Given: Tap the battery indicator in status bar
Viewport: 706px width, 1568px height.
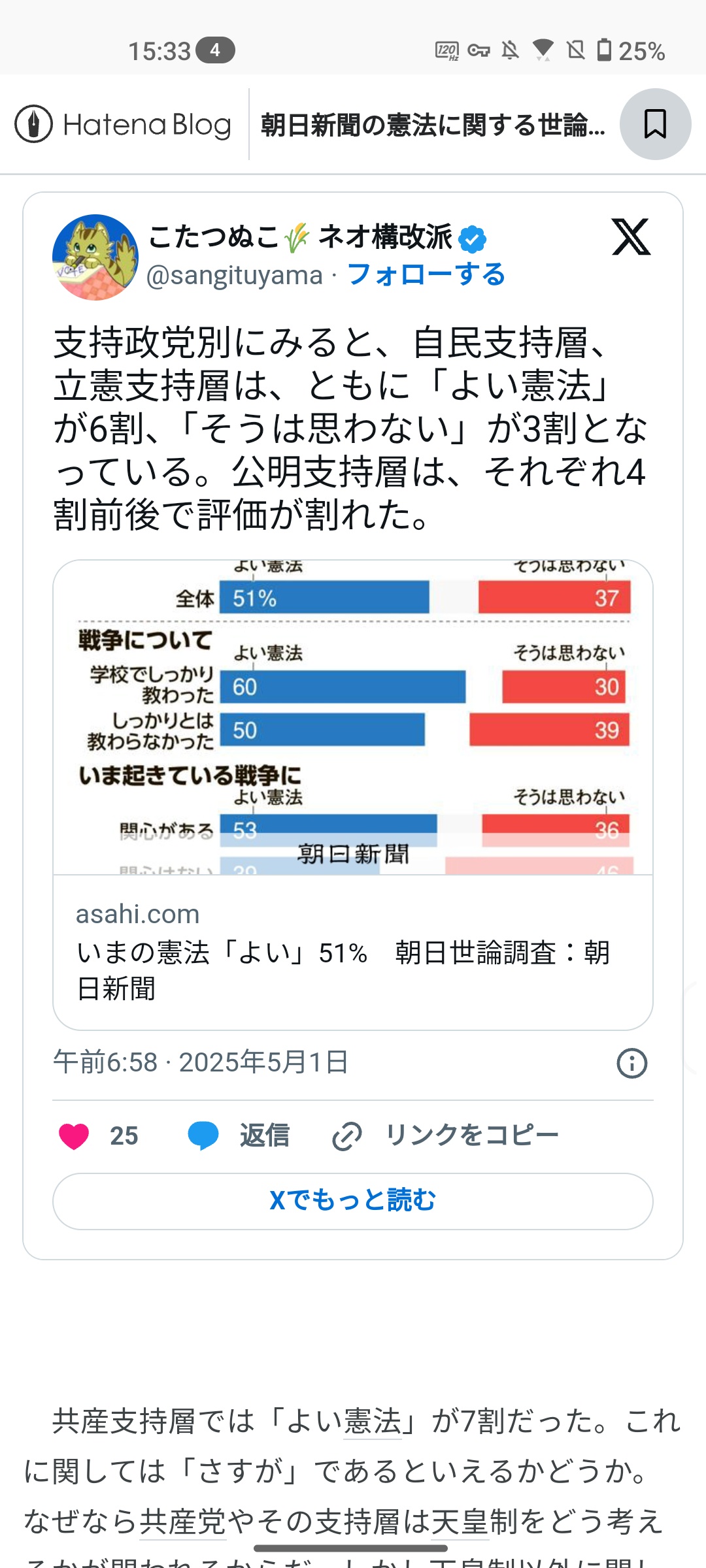Looking at the screenshot, I should tap(604, 50).
